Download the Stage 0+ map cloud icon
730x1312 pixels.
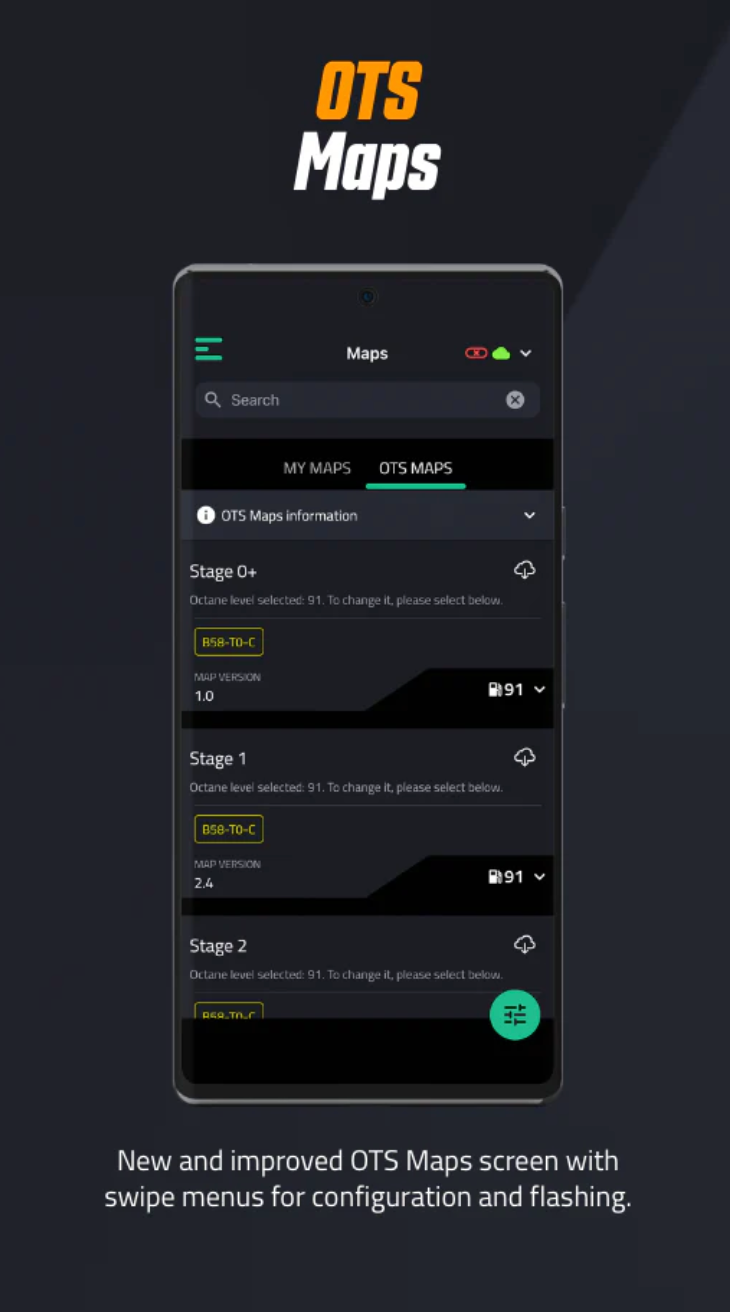pos(525,570)
